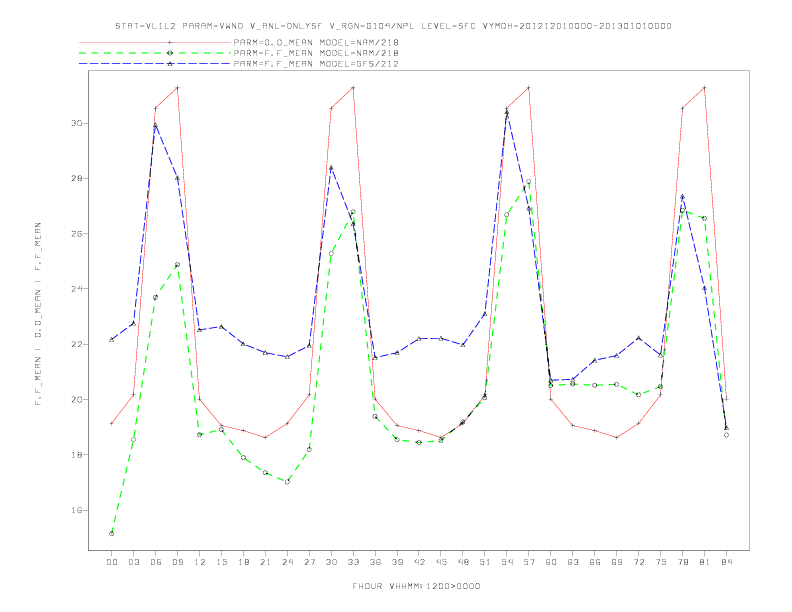The width and height of the screenshot is (792, 612).
Task: Click y-axis tick label 26
Action: click(x=76, y=234)
